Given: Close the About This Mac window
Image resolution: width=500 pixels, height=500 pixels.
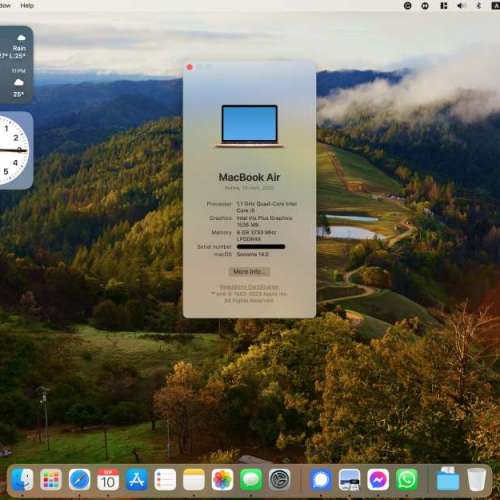Looking at the screenshot, I should (x=190, y=67).
